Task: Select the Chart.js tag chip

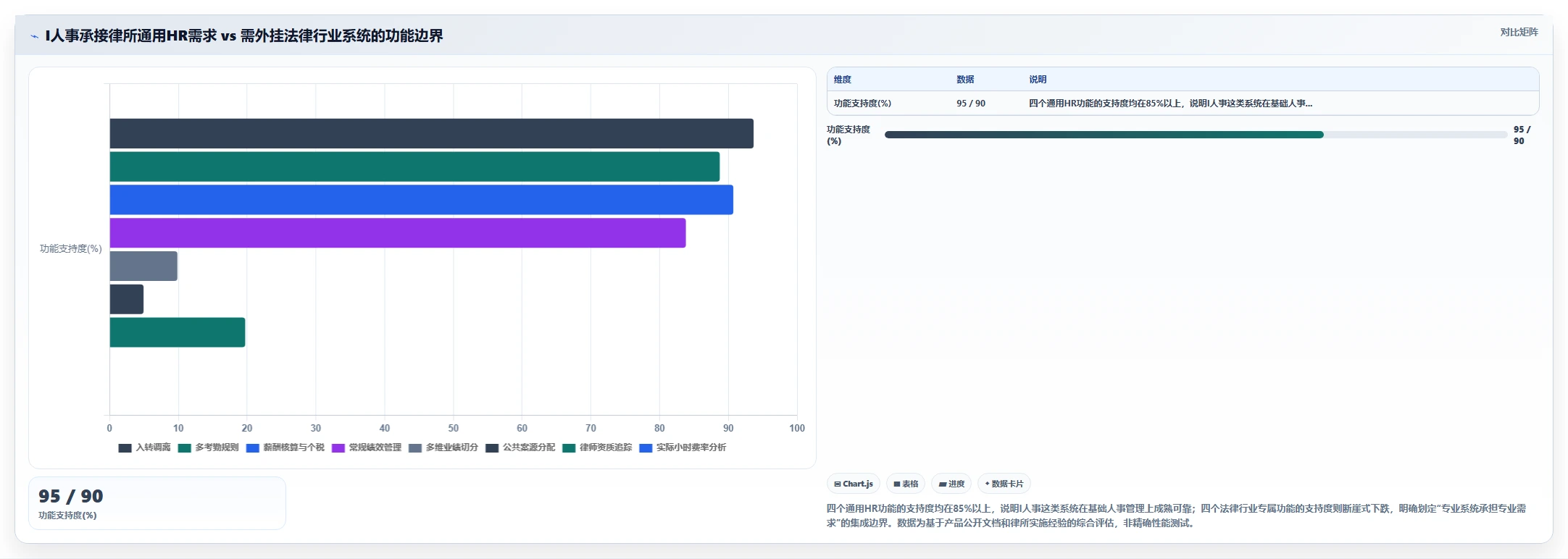Action: tap(854, 484)
